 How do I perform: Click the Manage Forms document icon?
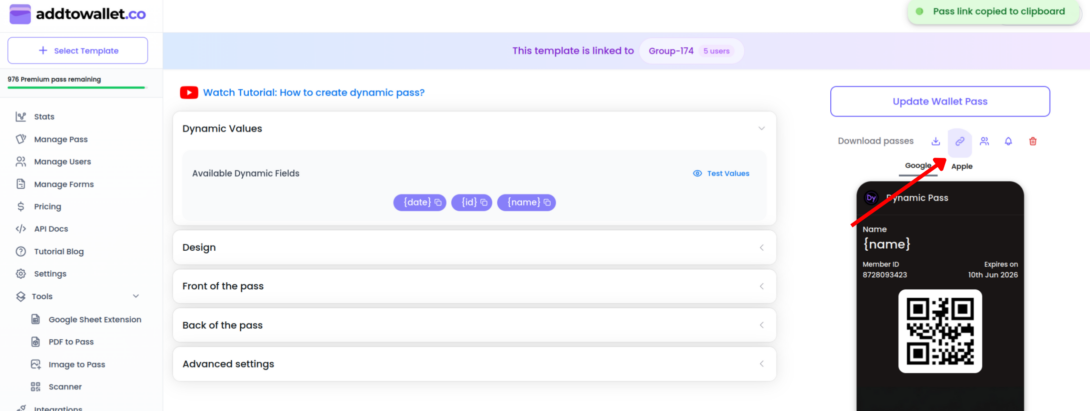coord(21,184)
